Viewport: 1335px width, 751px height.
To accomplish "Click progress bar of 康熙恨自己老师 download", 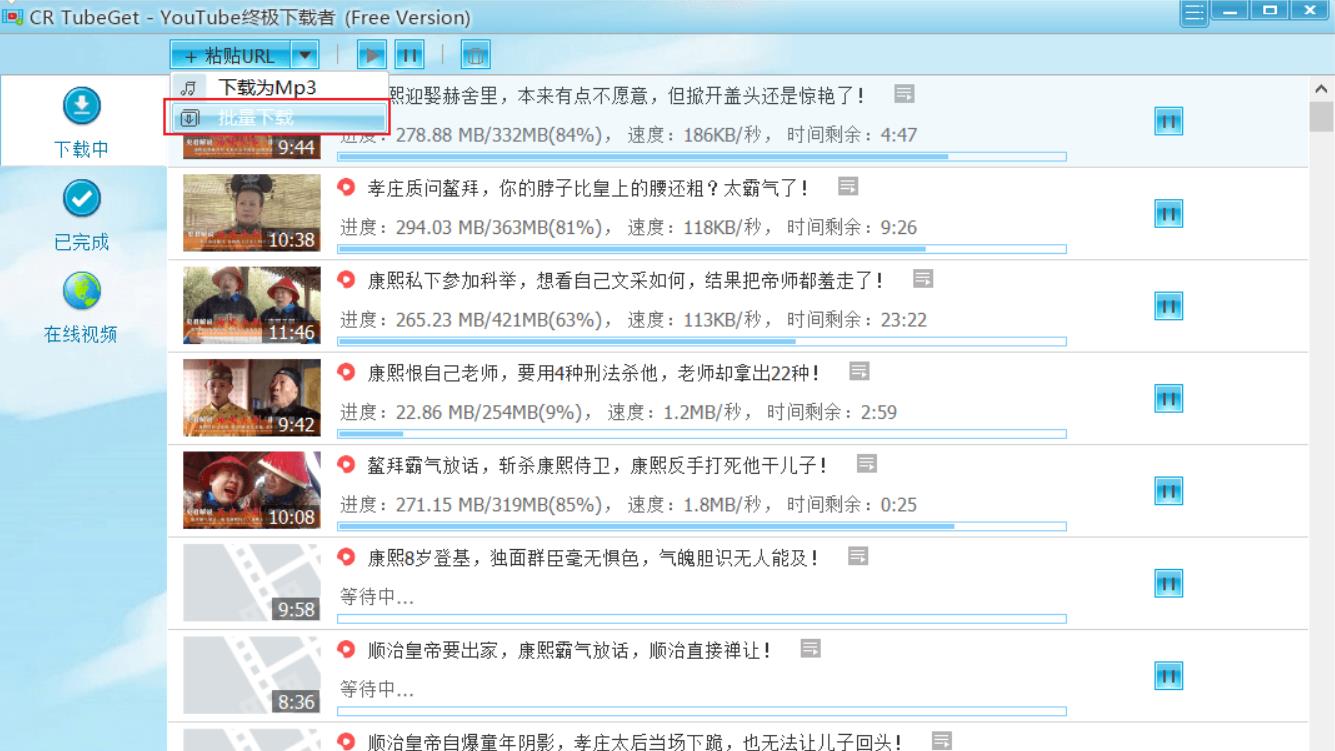I will (701, 434).
